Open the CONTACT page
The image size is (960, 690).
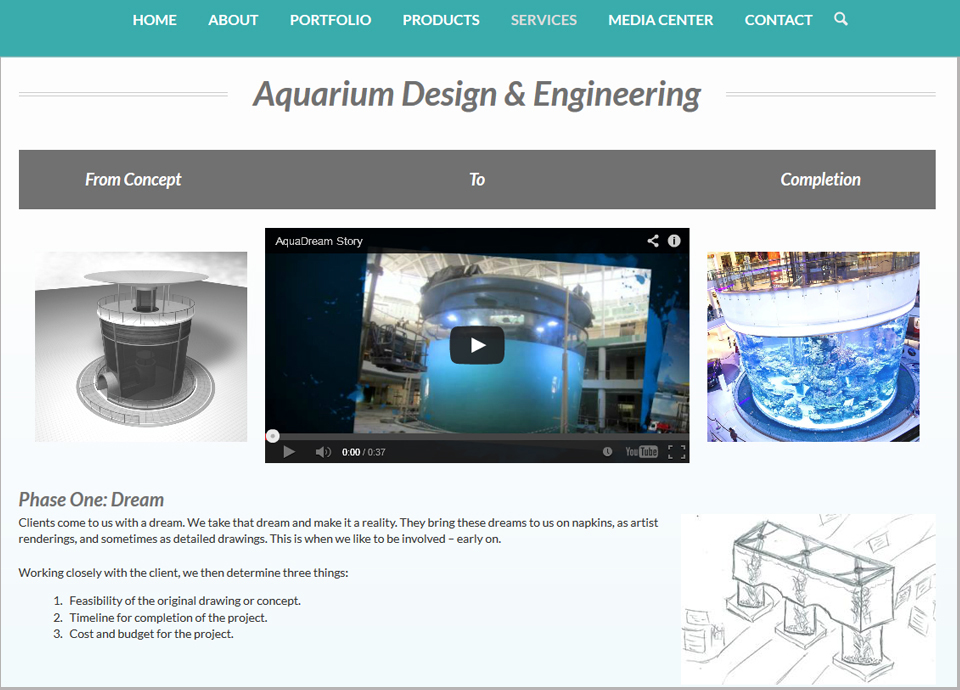[778, 20]
